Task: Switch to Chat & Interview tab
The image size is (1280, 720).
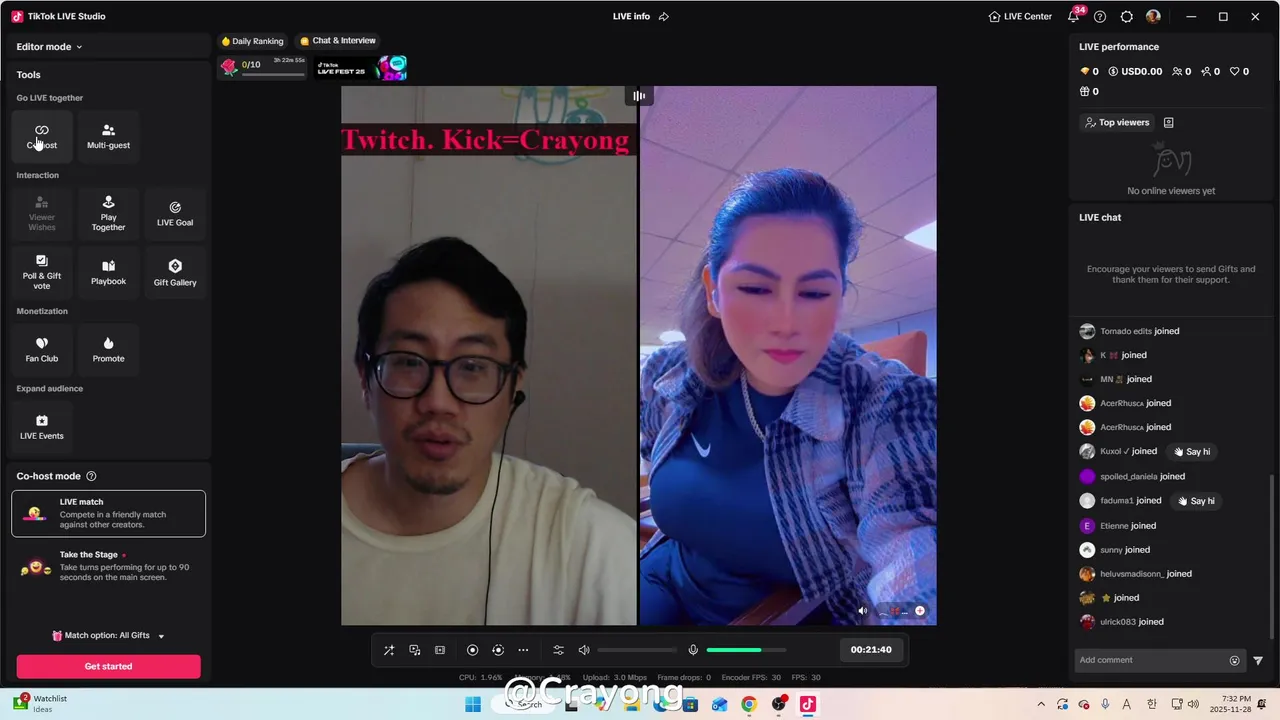Action: pos(338,41)
